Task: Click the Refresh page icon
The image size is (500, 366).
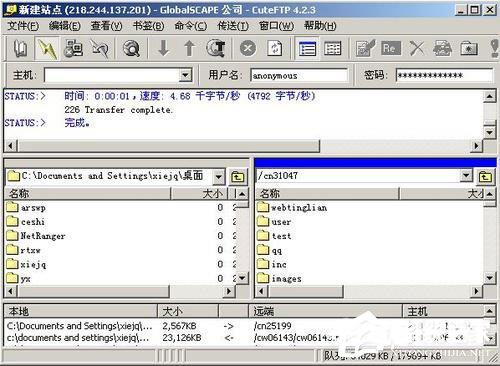Action: click(275, 49)
